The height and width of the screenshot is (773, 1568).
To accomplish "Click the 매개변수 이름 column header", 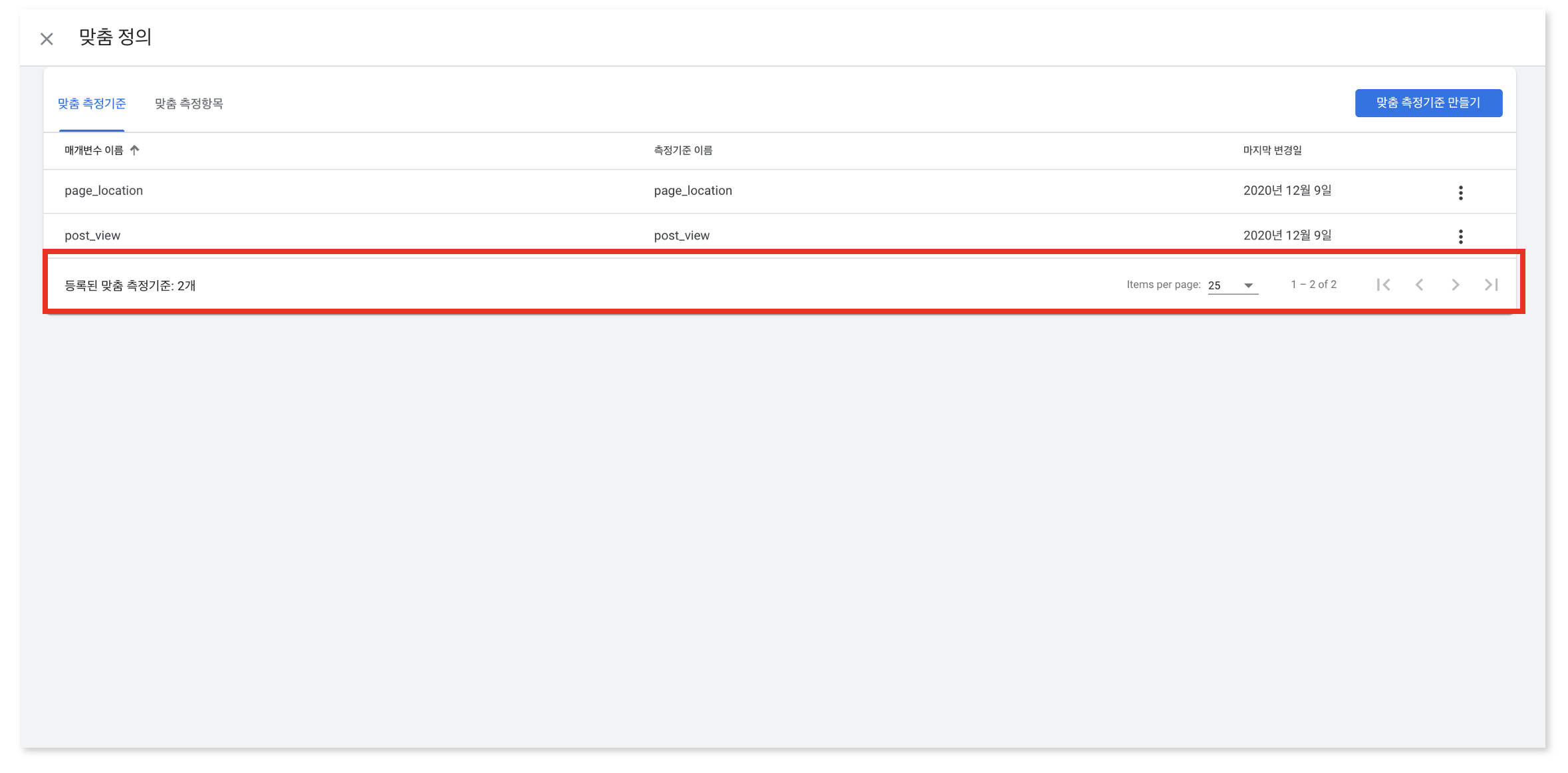I will (x=94, y=150).
